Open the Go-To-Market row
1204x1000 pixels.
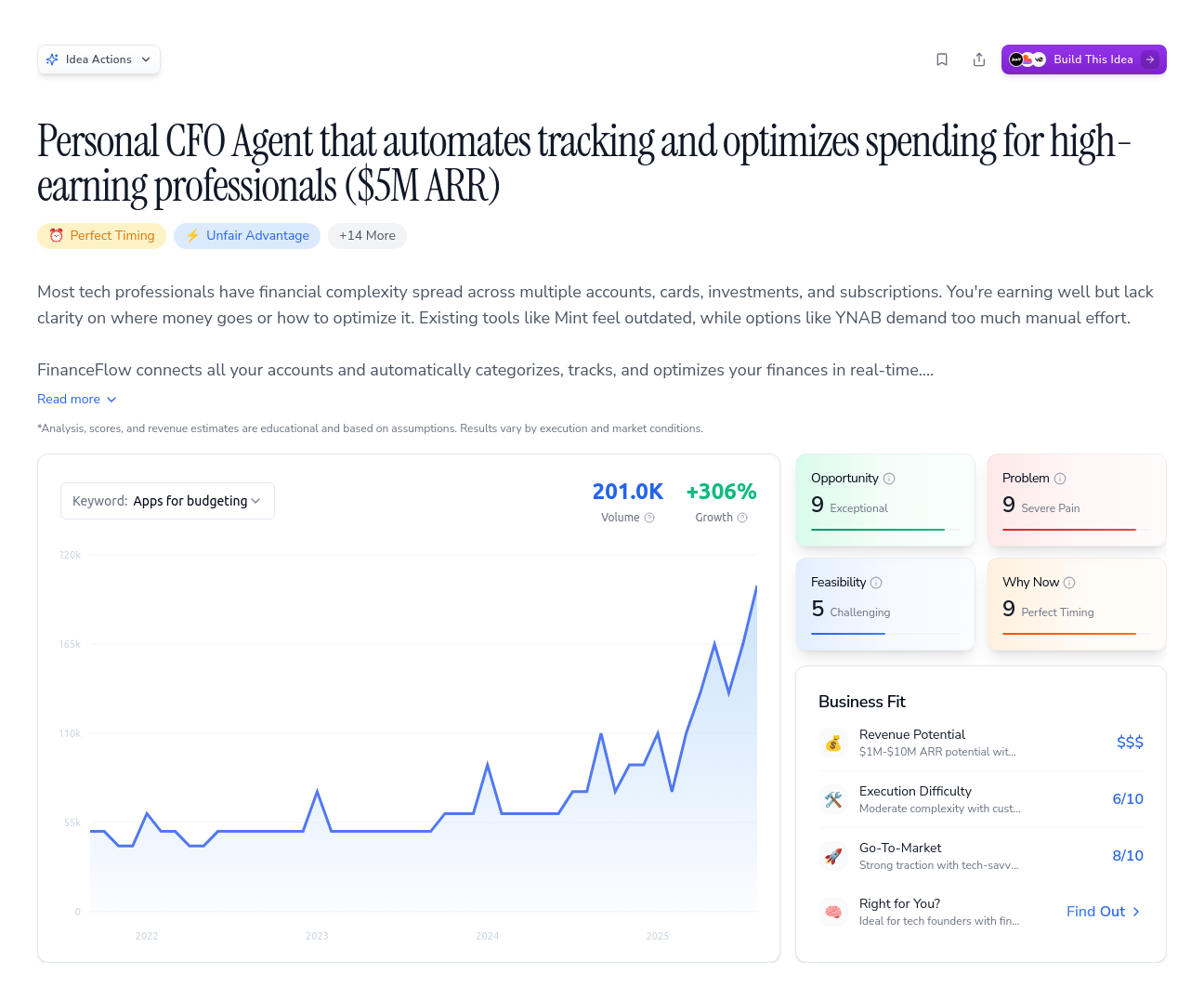tap(980, 856)
